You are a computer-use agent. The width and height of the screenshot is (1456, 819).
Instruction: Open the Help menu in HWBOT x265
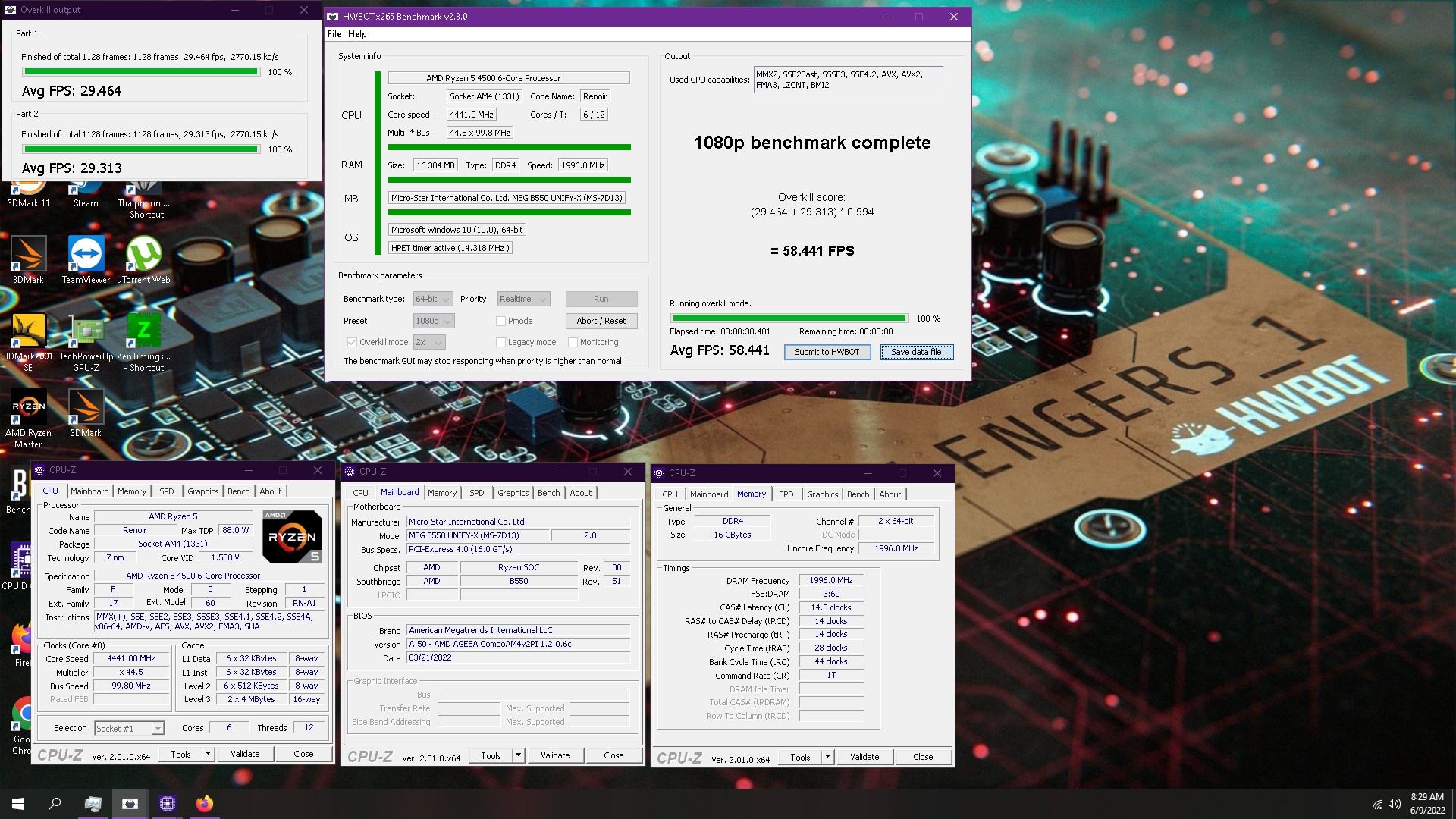click(357, 34)
